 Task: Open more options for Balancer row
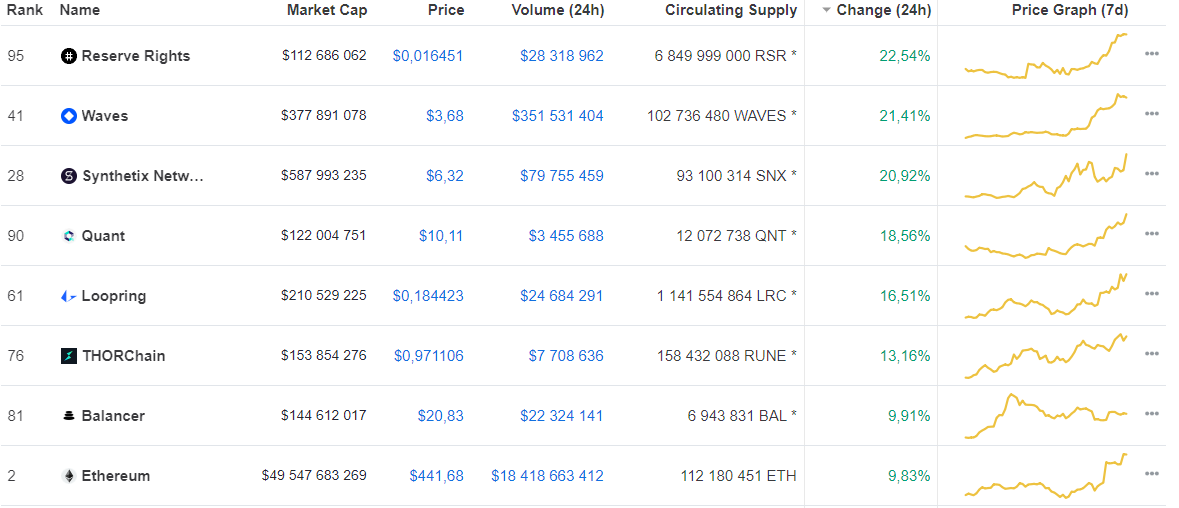[1151, 413]
